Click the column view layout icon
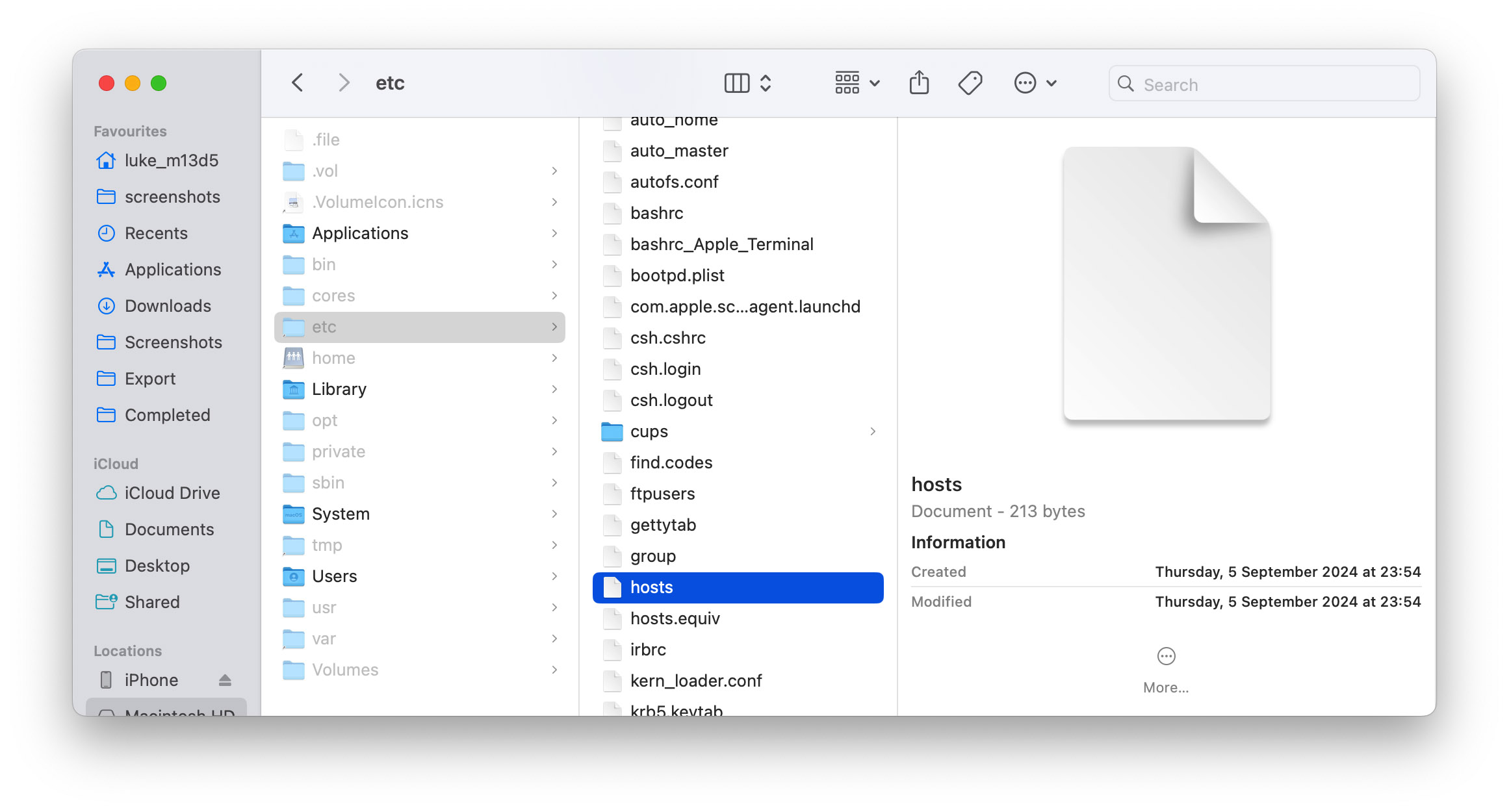 [739, 83]
